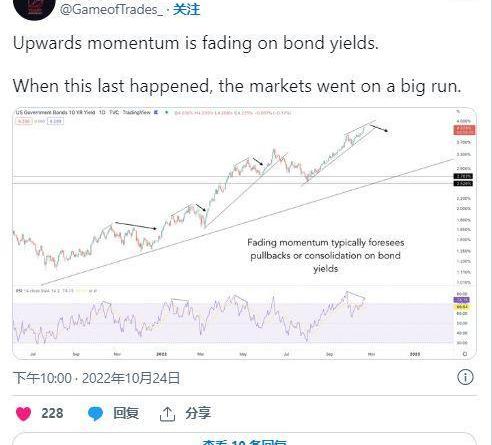
Task: Open the tweet timestamp 2022年10月24日
Action: pos(131,378)
